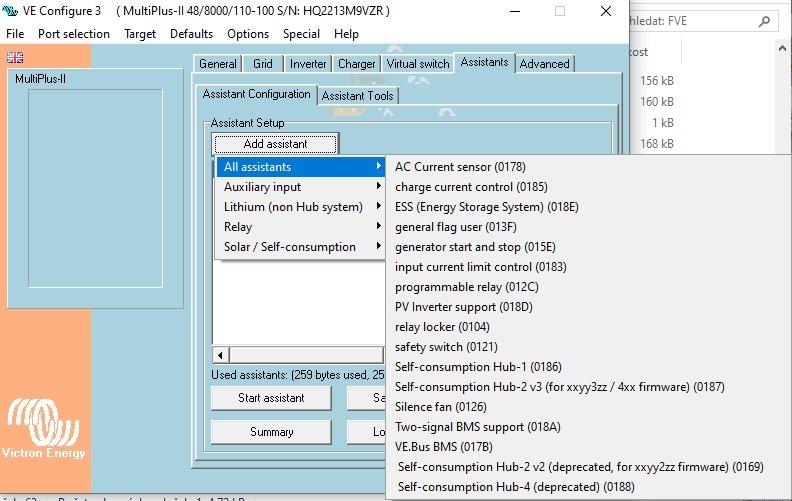Close the VE Configure window
The height and width of the screenshot is (501, 792).
[x=606, y=11]
